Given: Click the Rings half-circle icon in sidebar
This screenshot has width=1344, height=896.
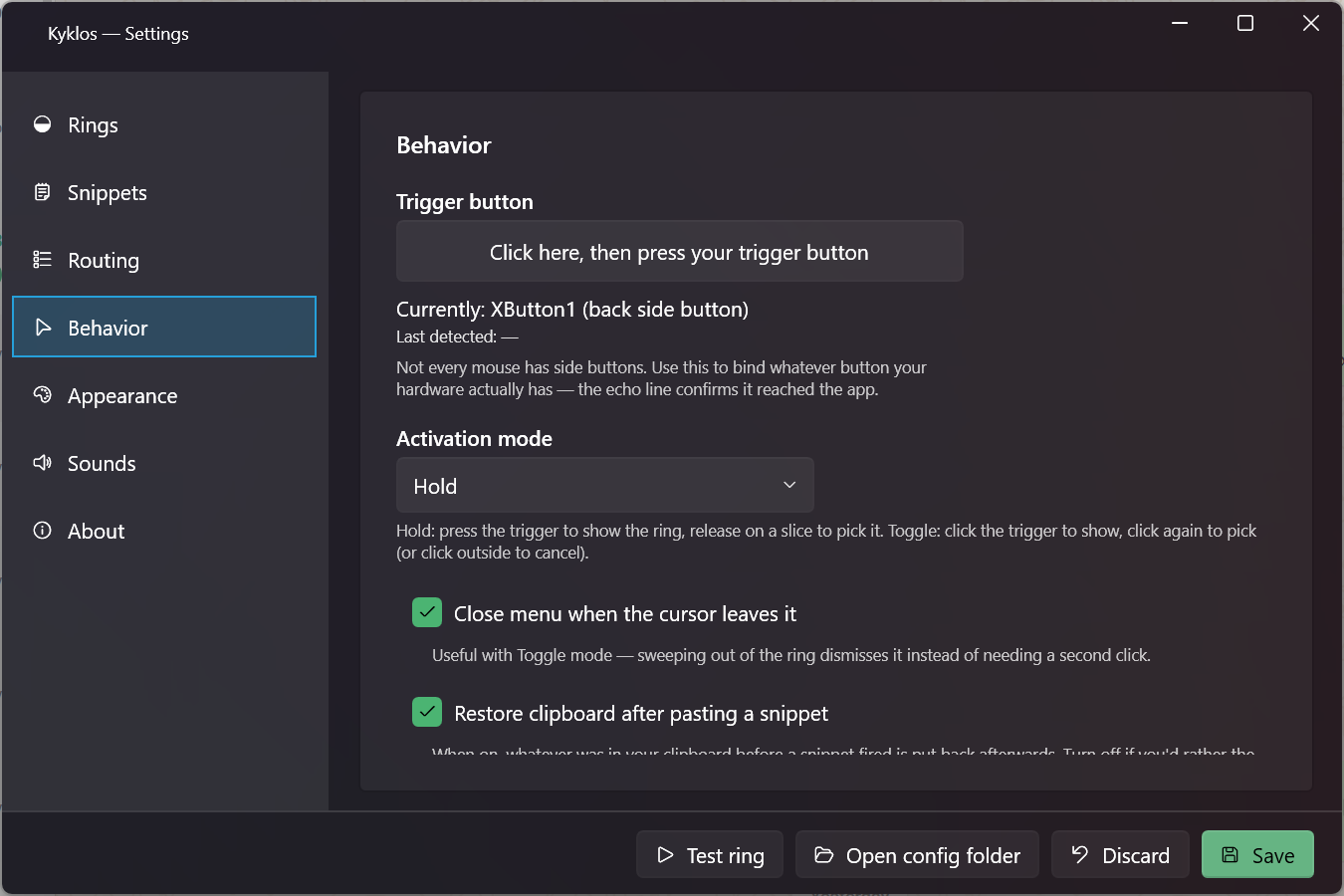Looking at the screenshot, I should (42, 124).
